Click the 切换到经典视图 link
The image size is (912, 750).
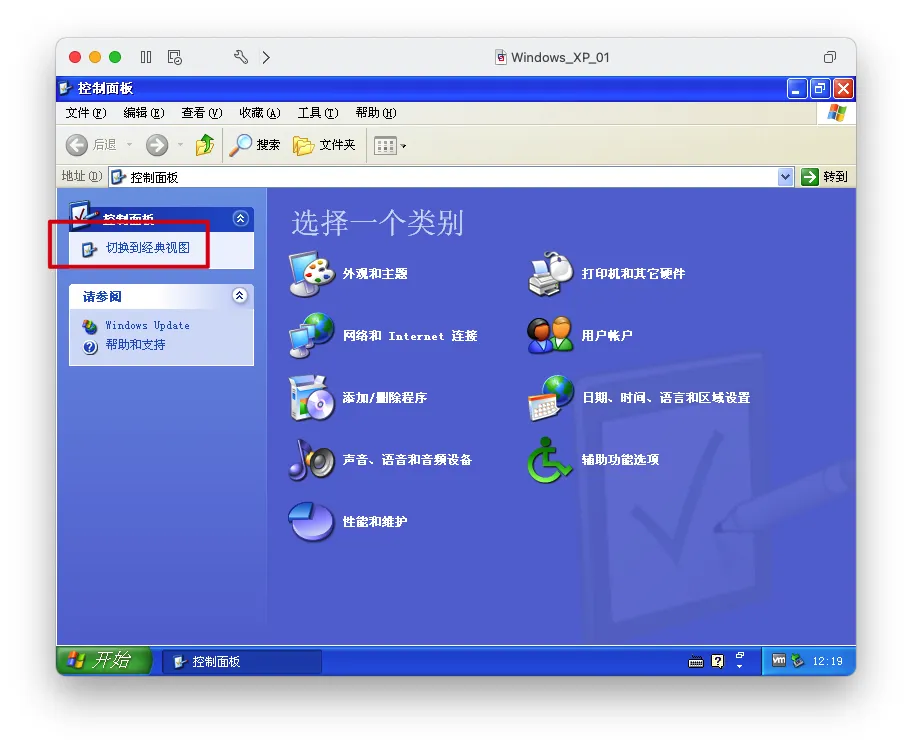tap(148, 248)
